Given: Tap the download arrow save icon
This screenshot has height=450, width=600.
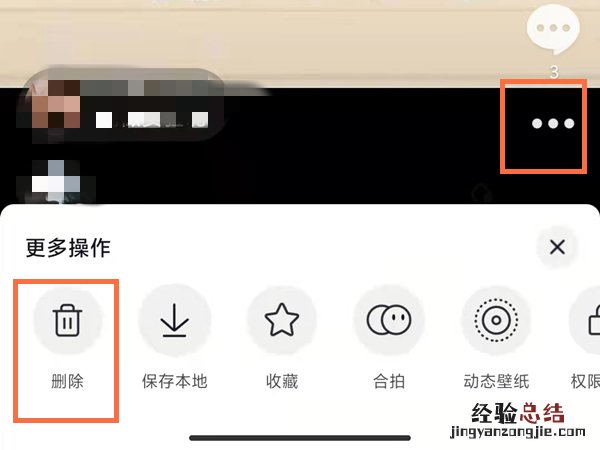Looking at the screenshot, I should coord(174,320).
